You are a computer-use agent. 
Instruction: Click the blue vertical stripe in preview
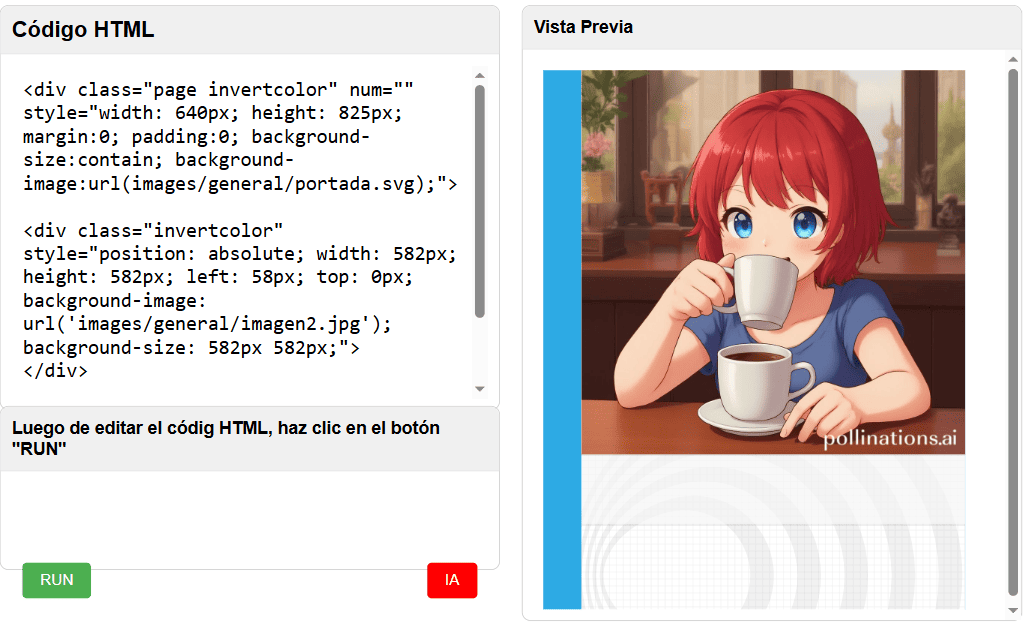click(562, 340)
